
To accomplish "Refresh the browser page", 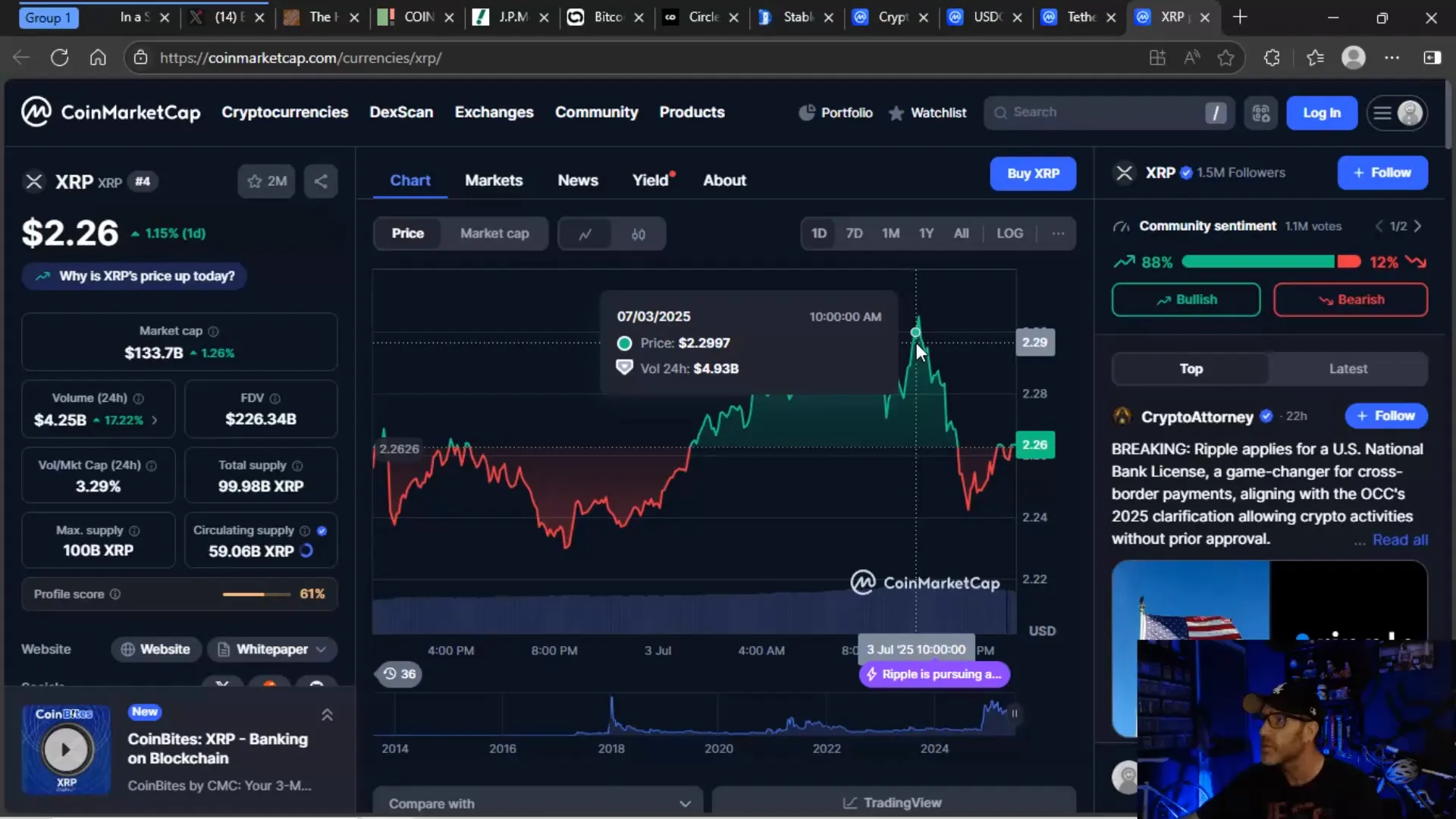I will [59, 58].
